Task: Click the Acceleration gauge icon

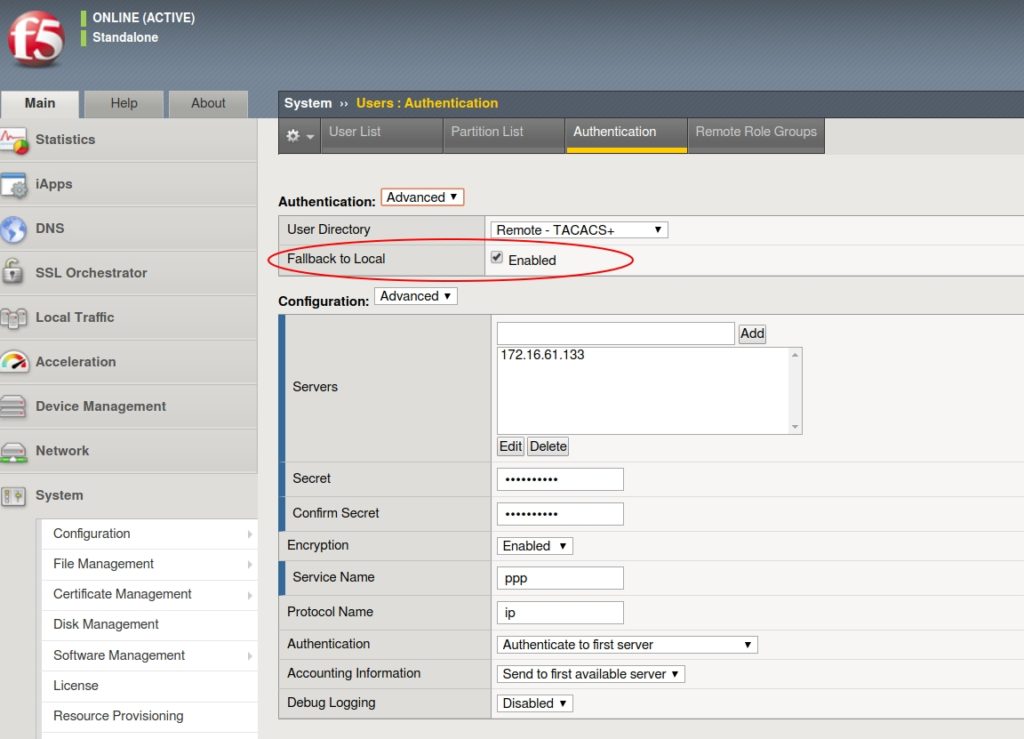Action: coord(14,362)
